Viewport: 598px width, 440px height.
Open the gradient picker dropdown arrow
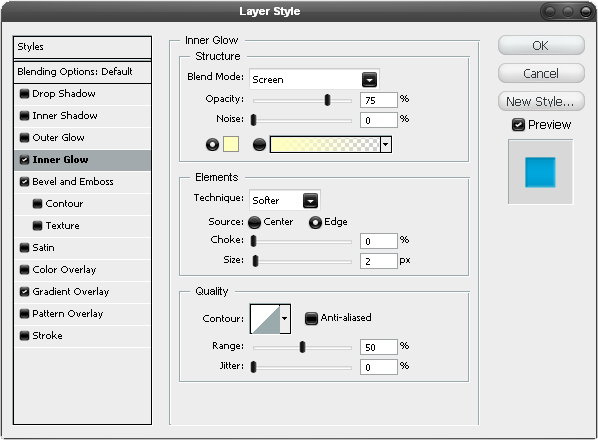point(386,145)
